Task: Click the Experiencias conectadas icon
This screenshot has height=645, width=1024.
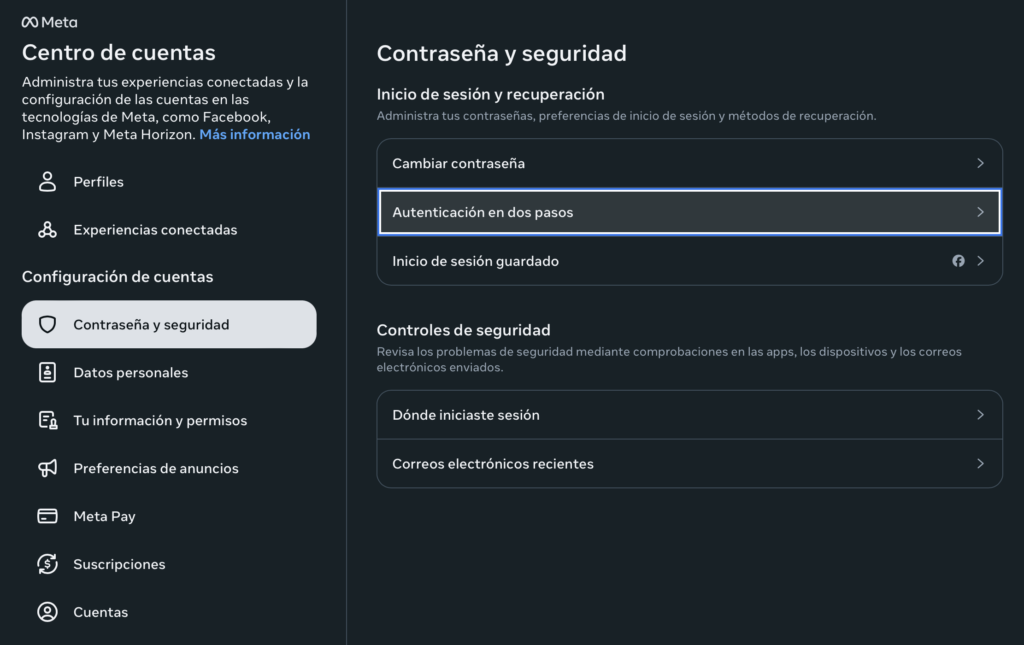Action: [x=47, y=230]
